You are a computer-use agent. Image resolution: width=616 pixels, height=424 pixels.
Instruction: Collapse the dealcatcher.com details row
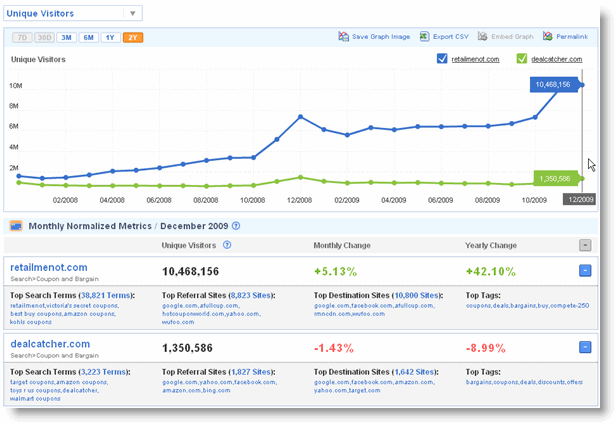pyautogui.click(x=585, y=347)
